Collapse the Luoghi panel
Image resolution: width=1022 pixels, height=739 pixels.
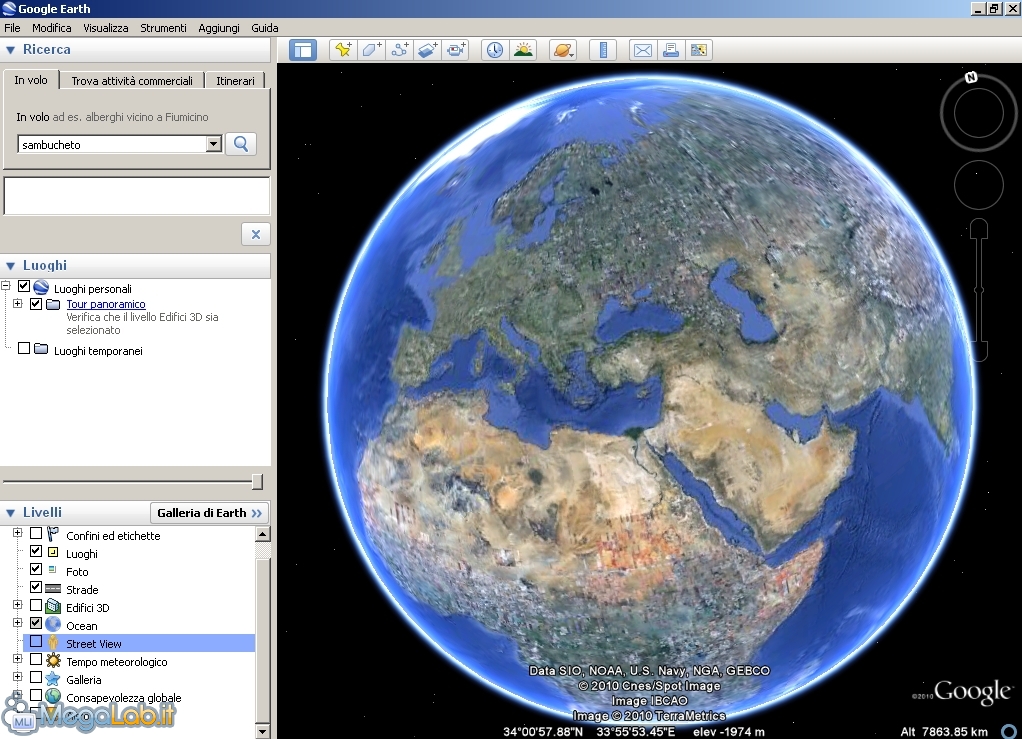(10, 266)
